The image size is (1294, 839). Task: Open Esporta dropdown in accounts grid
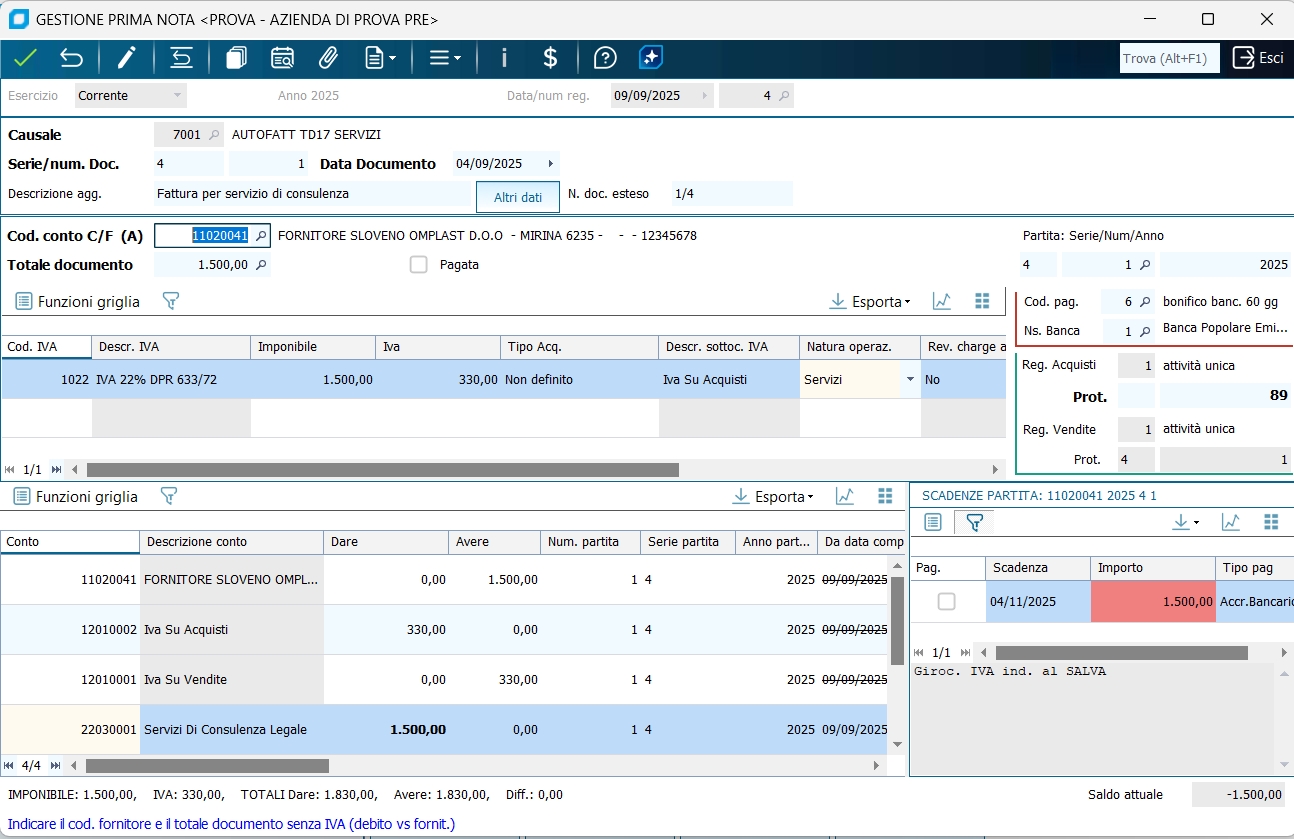[x=773, y=496]
